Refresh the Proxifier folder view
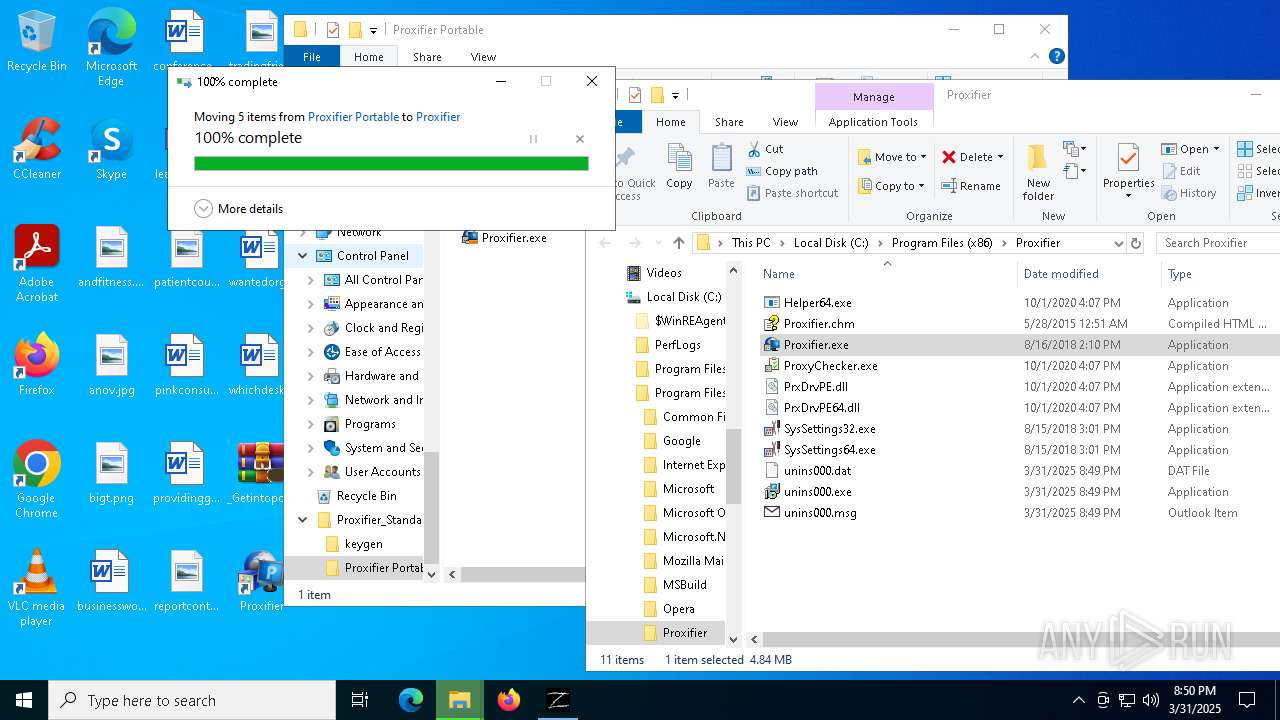1280x720 pixels. click(x=1135, y=243)
